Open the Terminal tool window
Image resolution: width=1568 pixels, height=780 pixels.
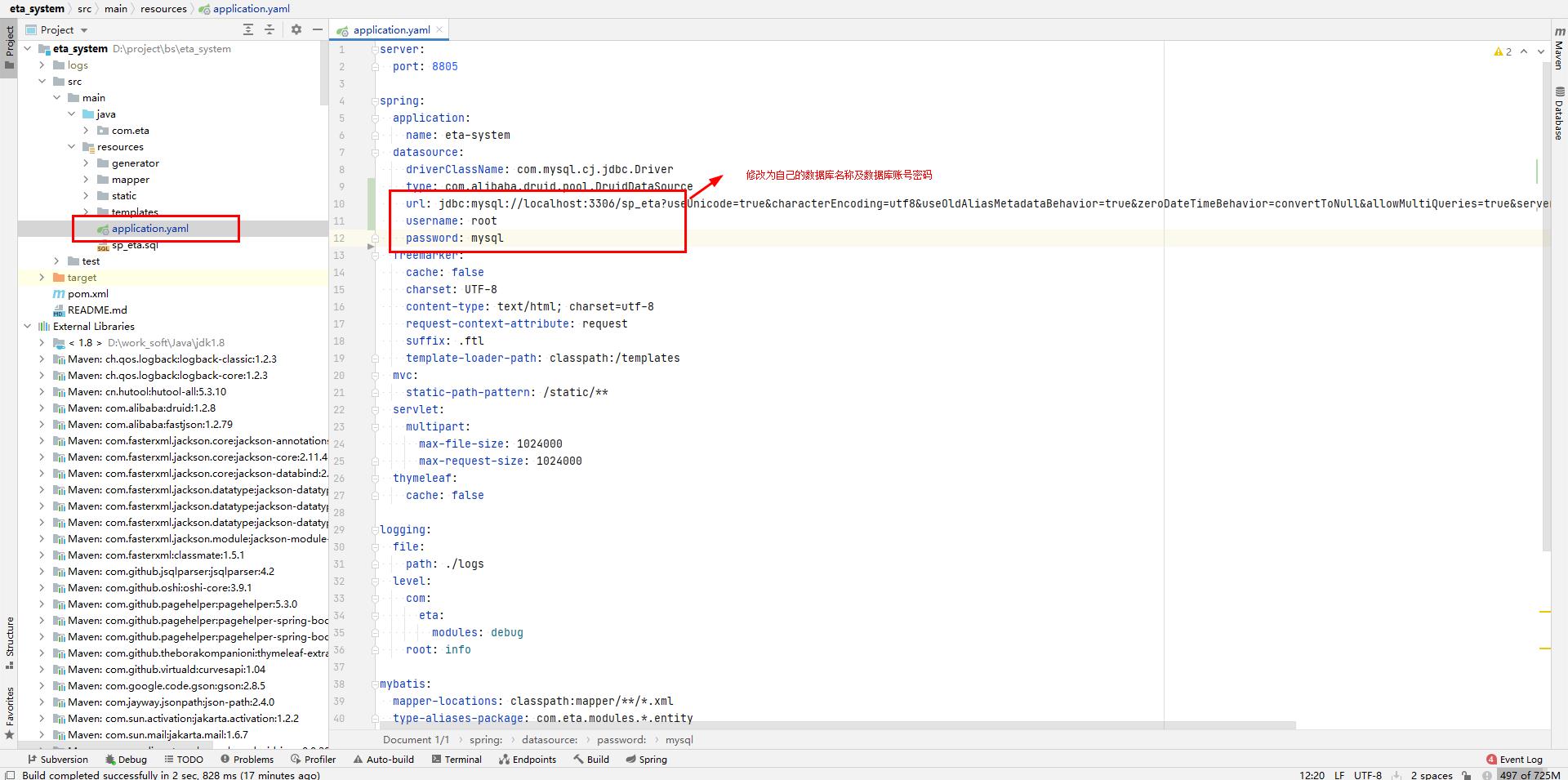456,759
